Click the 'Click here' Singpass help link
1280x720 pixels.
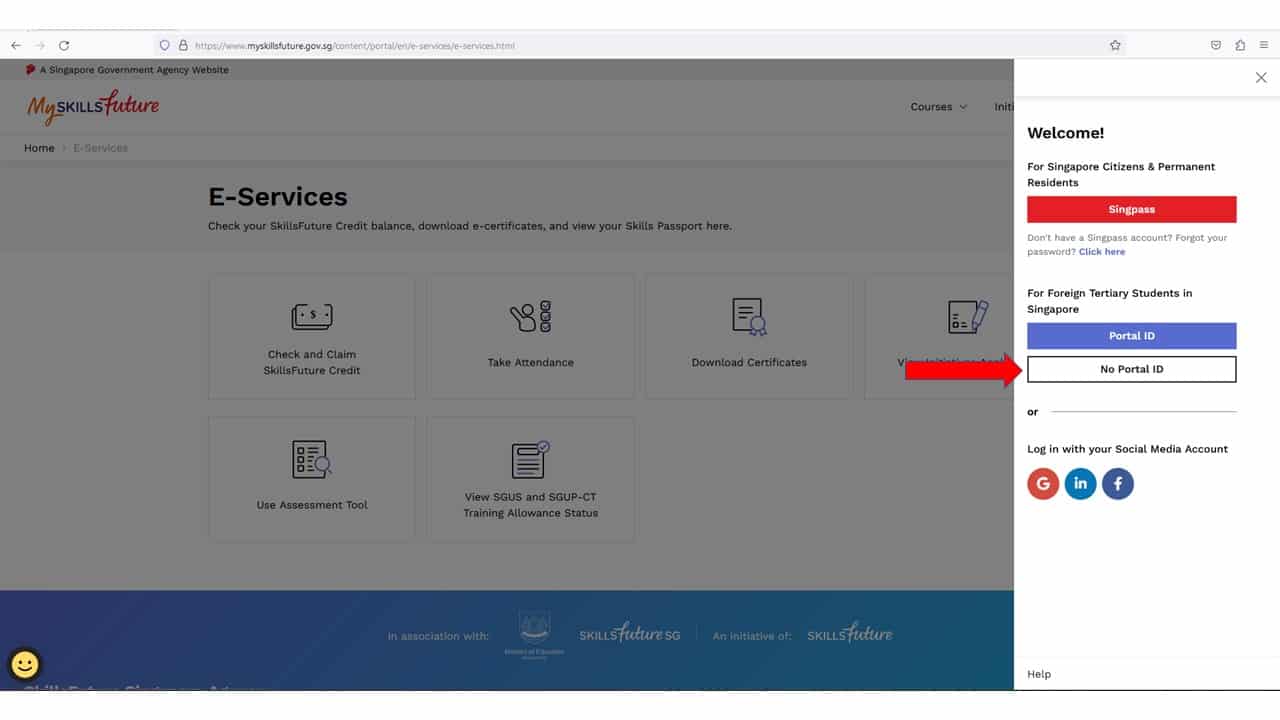[x=1102, y=252]
